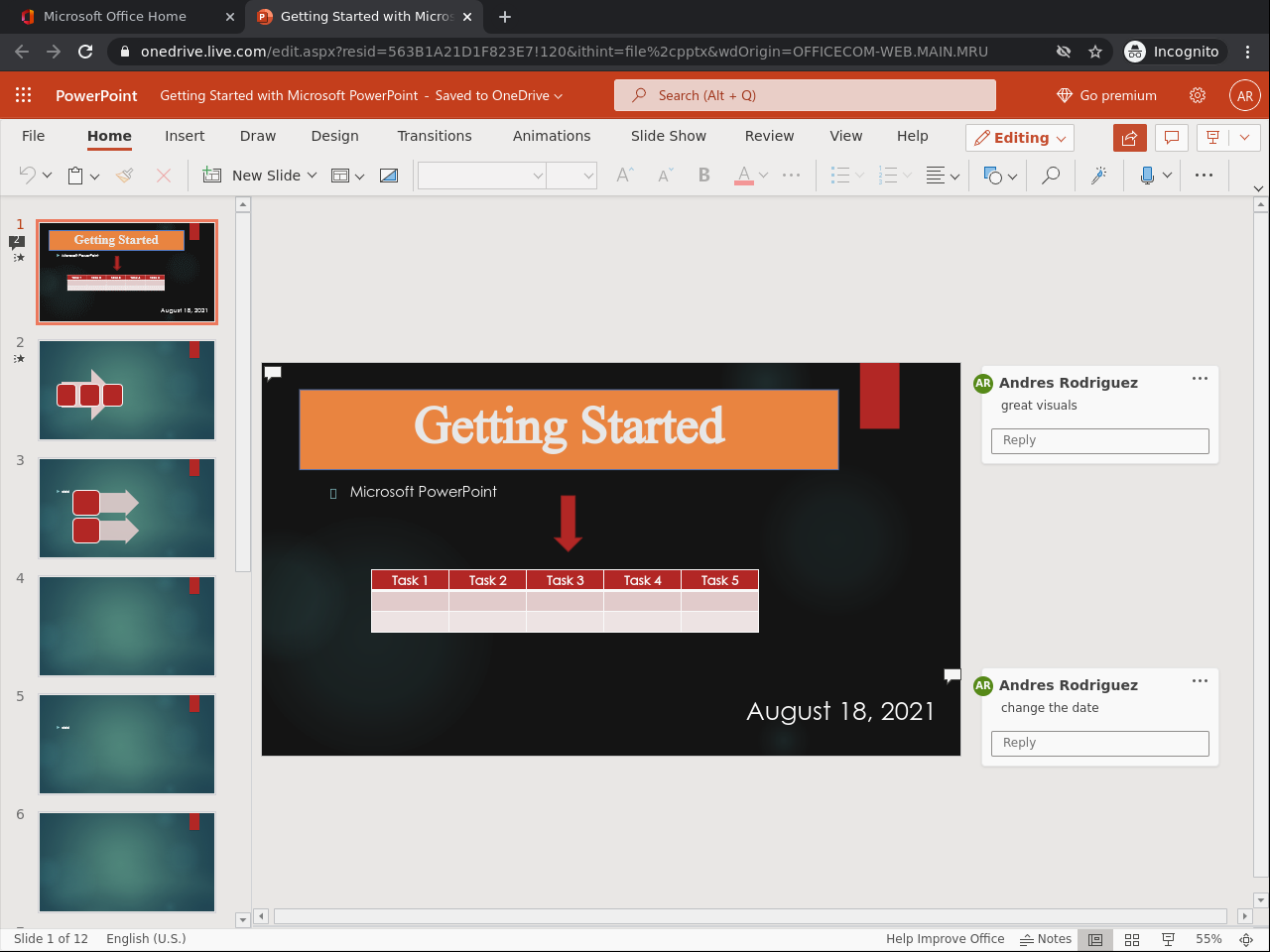1270x952 pixels.
Task: Click the PowerPoint app name link
Action: pyautogui.click(x=96, y=95)
